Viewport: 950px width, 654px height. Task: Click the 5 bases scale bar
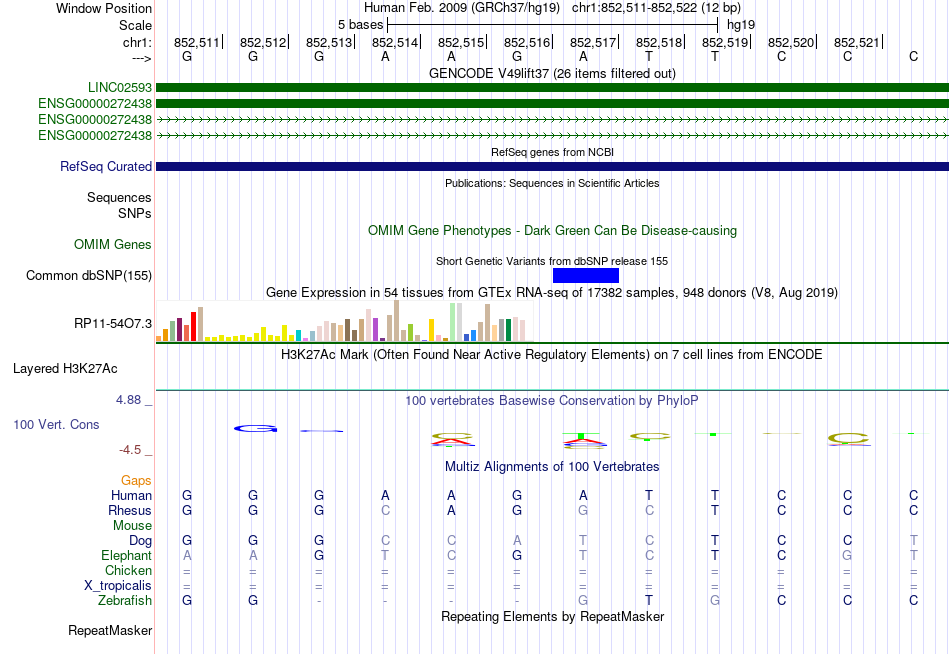[553, 25]
